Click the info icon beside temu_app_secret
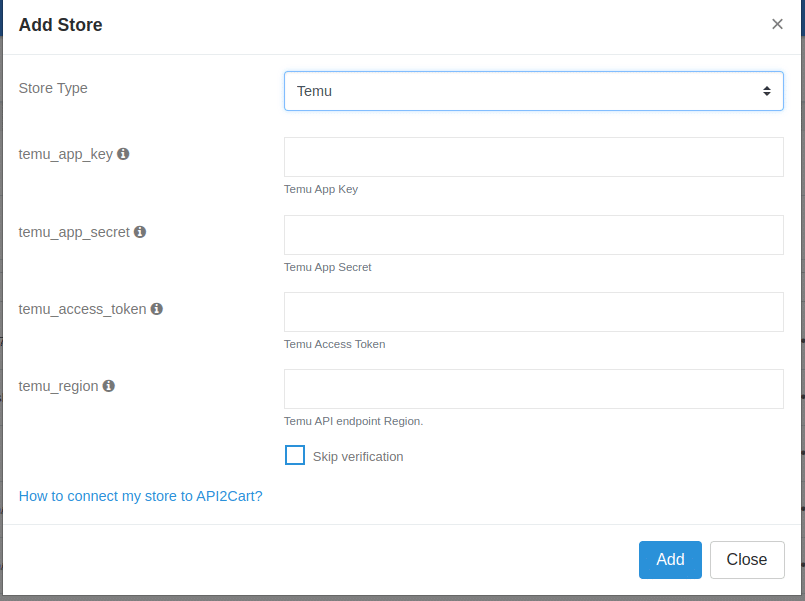Image resolution: width=805 pixels, height=601 pixels. [x=140, y=231]
